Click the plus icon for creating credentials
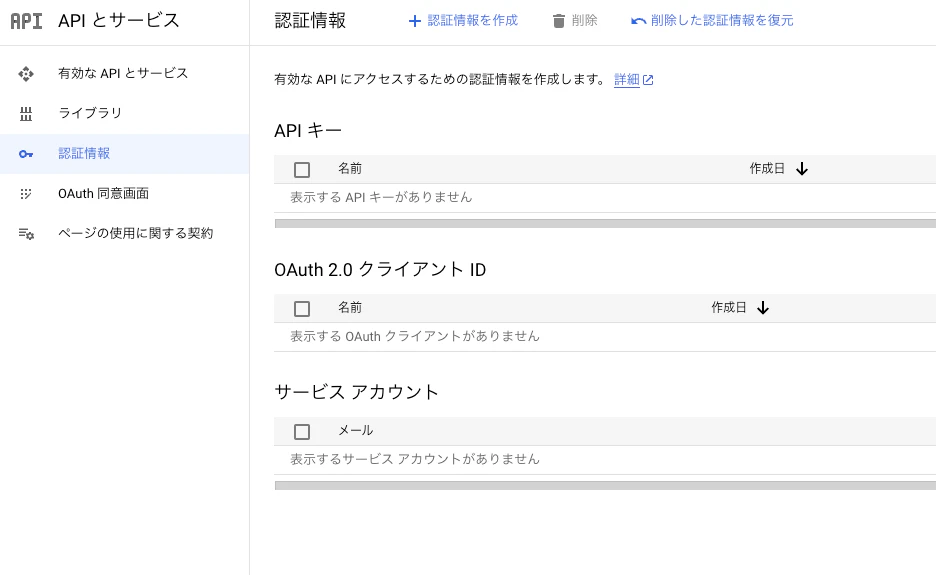The height and width of the screenshot is (575, 936). (414, 21)
